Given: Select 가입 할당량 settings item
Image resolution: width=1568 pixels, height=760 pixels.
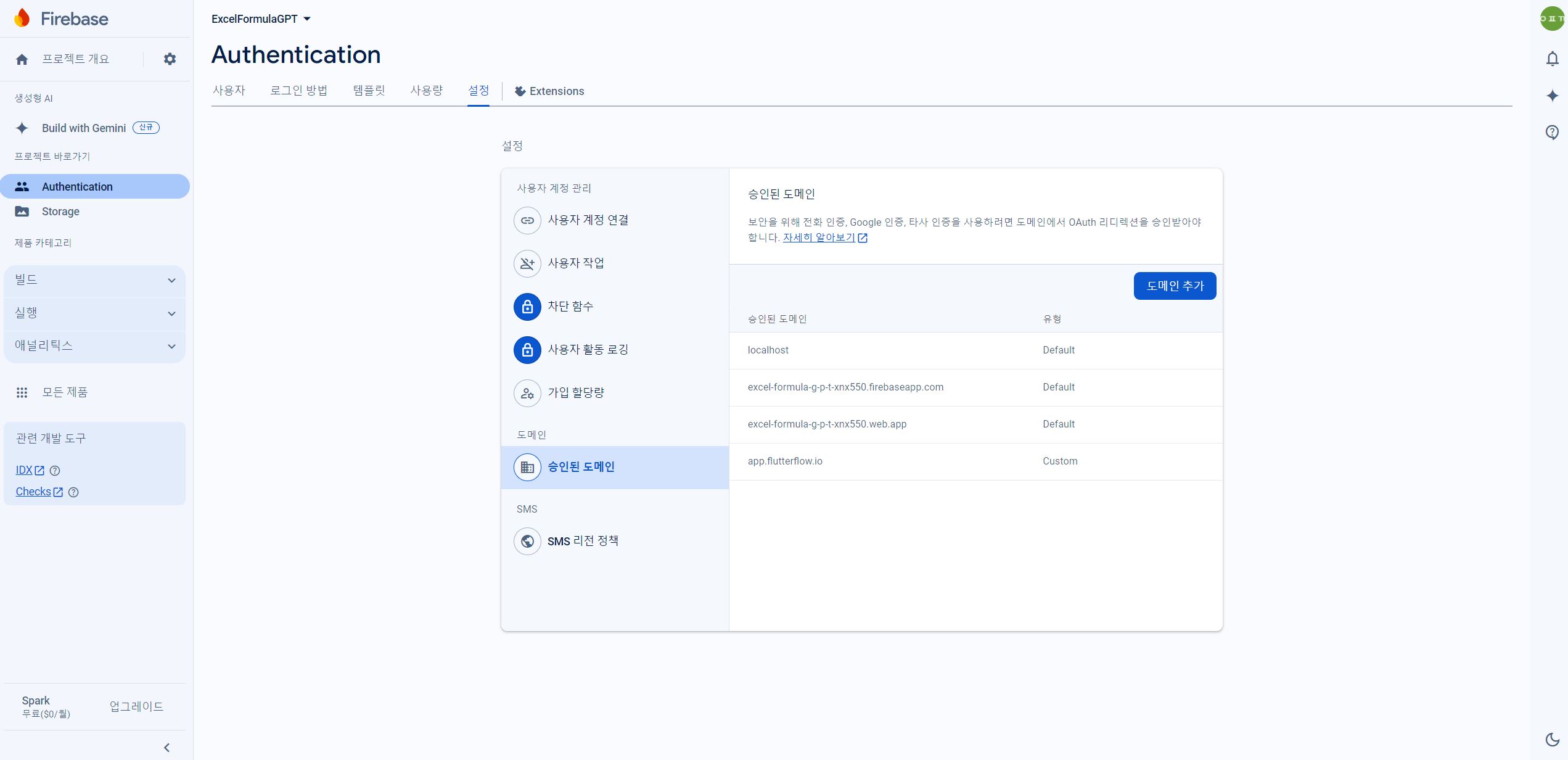Looking at the screenshot, I should (x=615, y=393).
